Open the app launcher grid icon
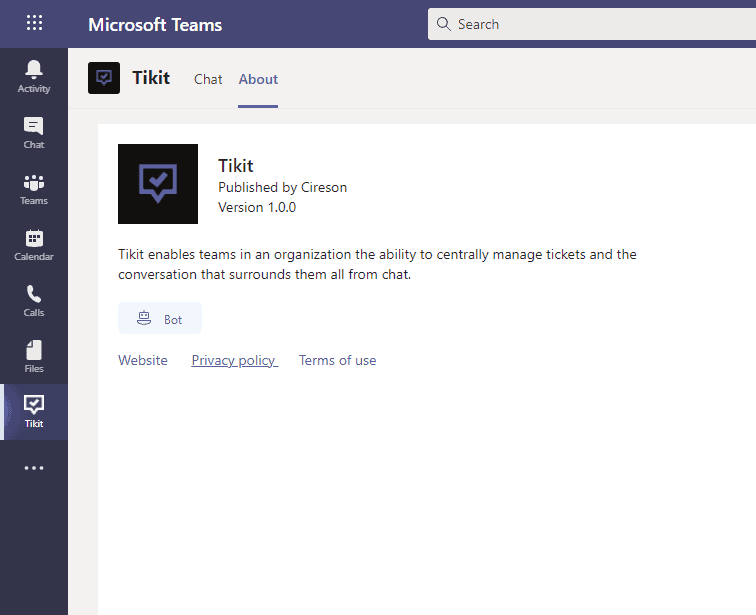Image resolution: width=756 pixels, height=615 pixels. (34, 23)
